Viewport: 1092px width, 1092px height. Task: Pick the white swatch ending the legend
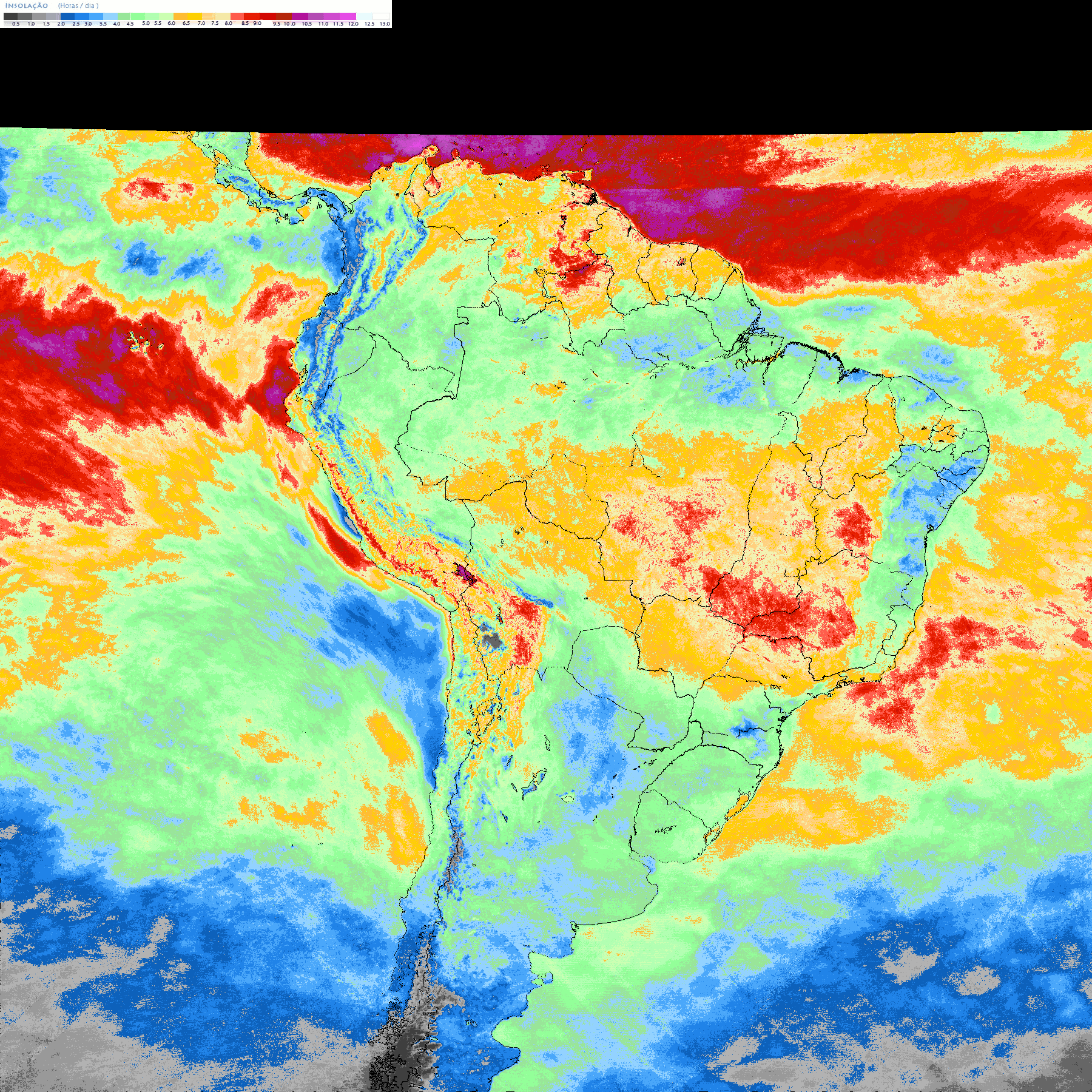click(x=381, y=16)
